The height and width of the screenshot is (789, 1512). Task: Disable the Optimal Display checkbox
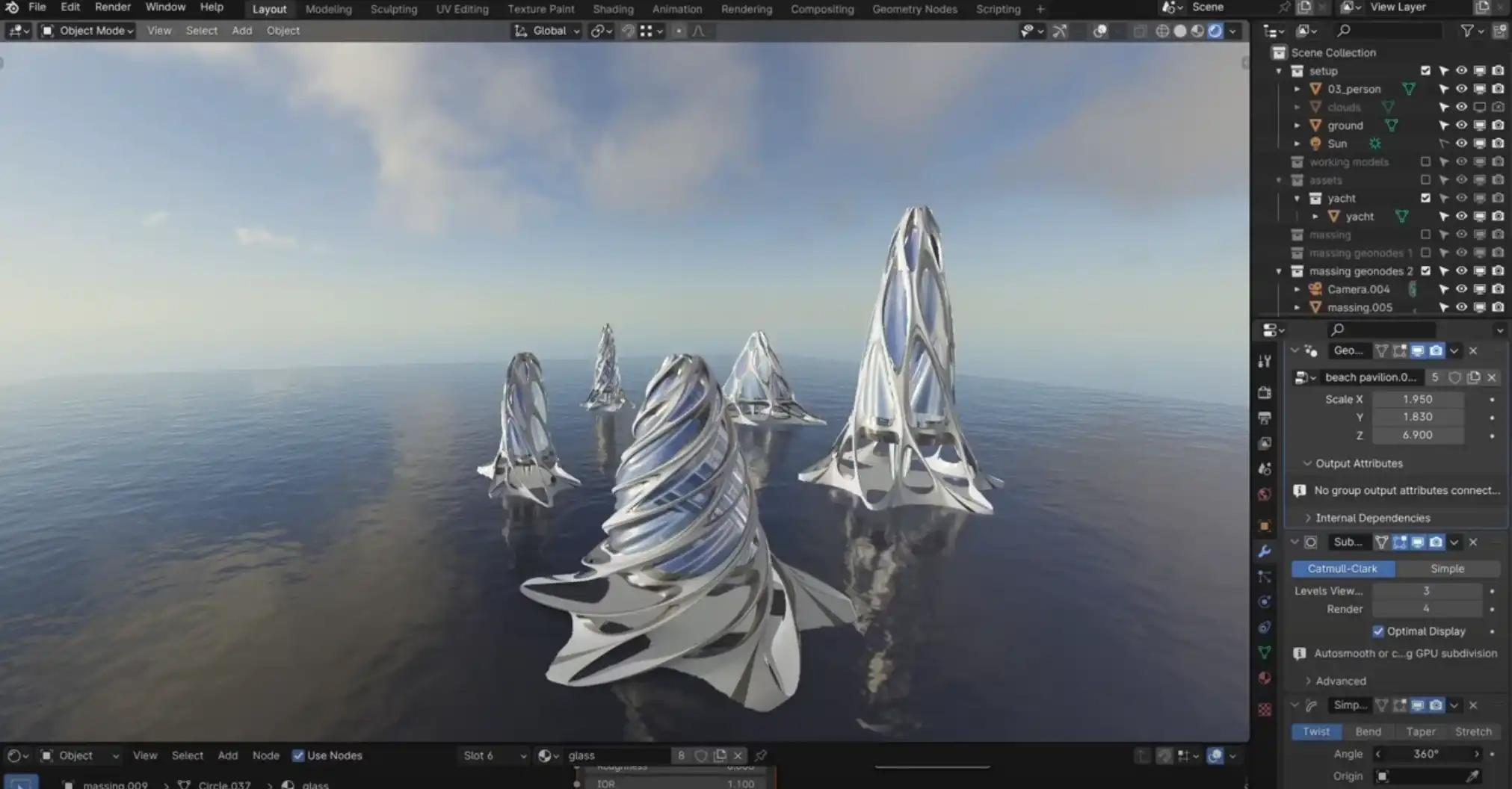tap(1378, 631)
